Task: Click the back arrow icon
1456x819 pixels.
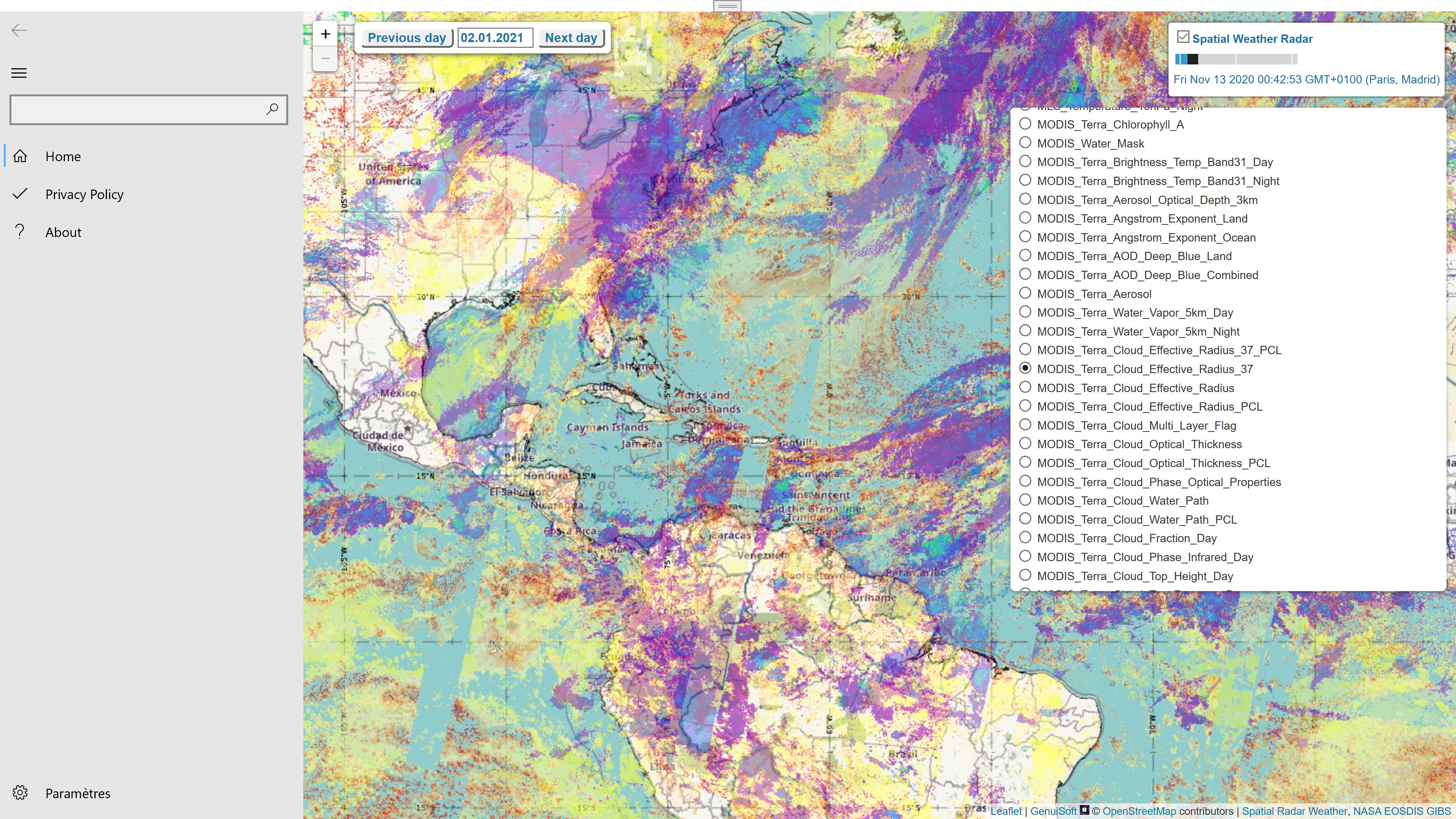Action: click(x=19, y=30)
